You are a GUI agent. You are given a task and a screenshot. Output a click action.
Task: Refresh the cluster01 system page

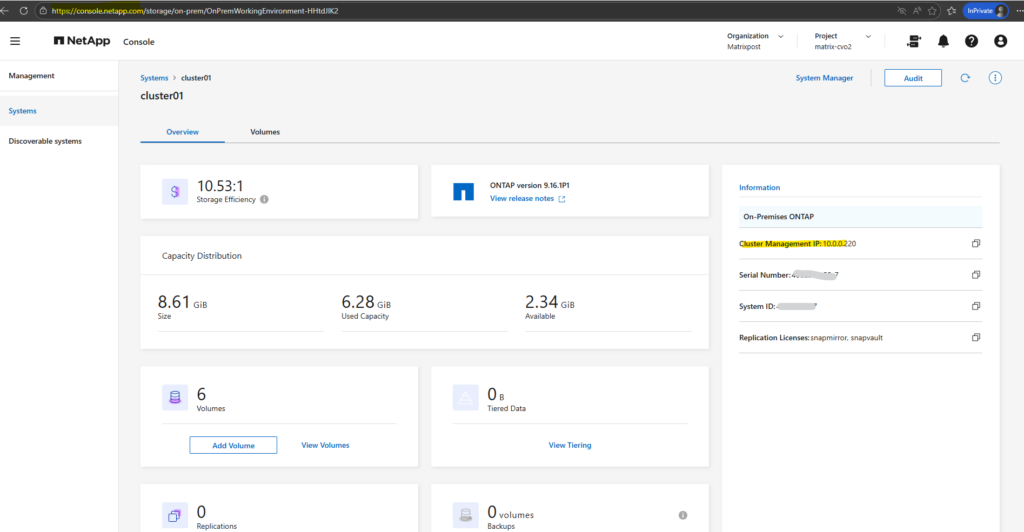point(965,78)
